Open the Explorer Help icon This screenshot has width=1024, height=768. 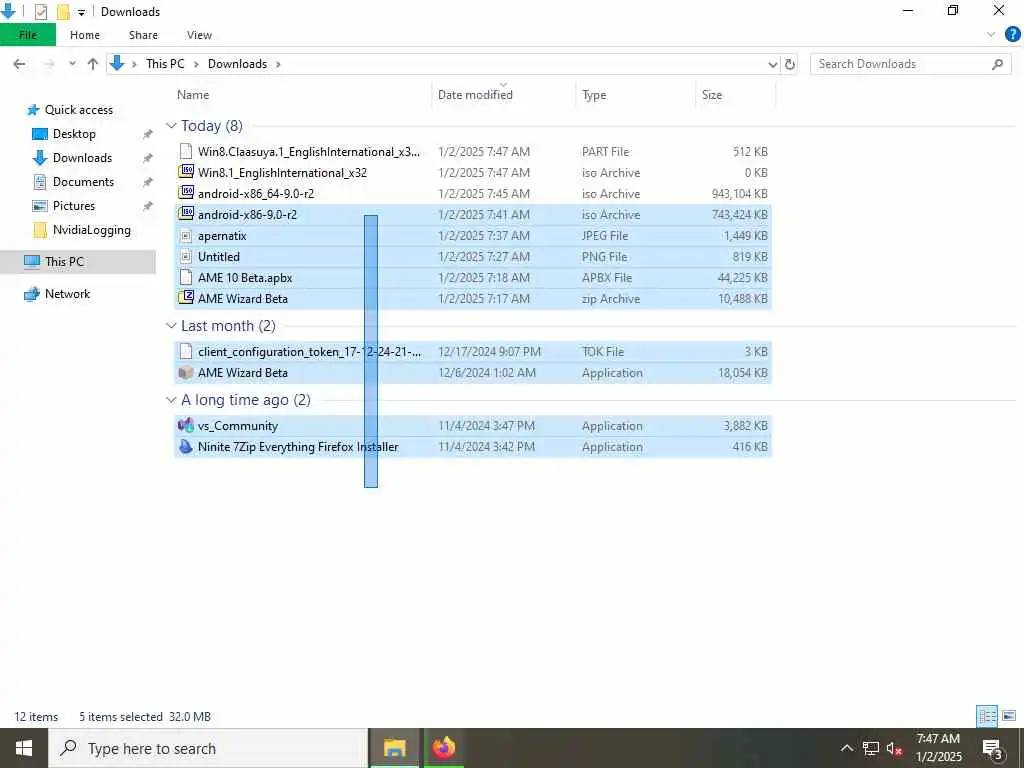[1012, 35]
